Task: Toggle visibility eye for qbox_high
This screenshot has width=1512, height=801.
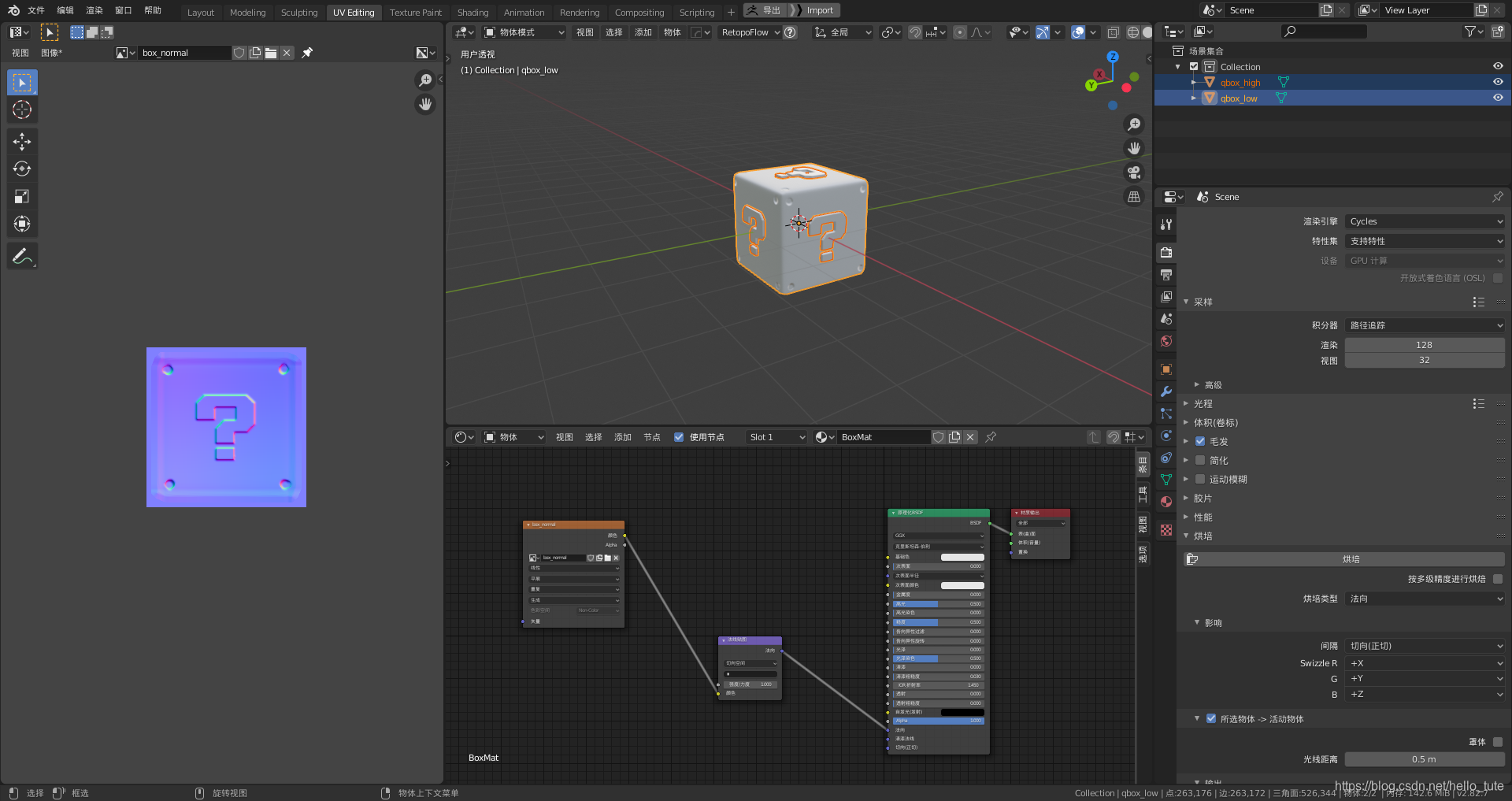Action: 1498,82
